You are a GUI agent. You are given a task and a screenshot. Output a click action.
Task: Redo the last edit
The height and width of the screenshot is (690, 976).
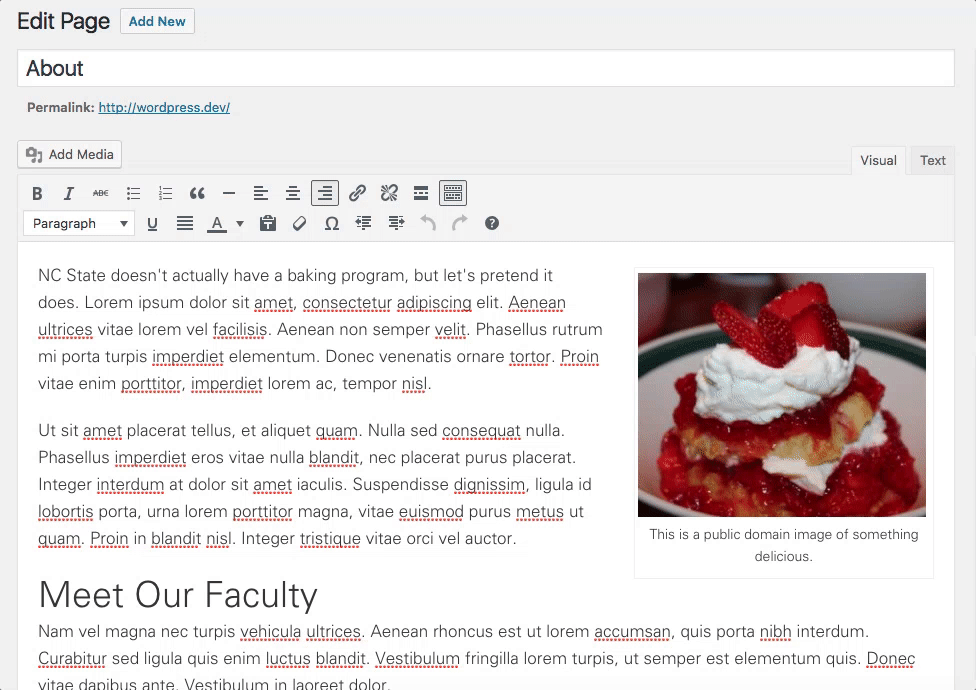[459, 223]
